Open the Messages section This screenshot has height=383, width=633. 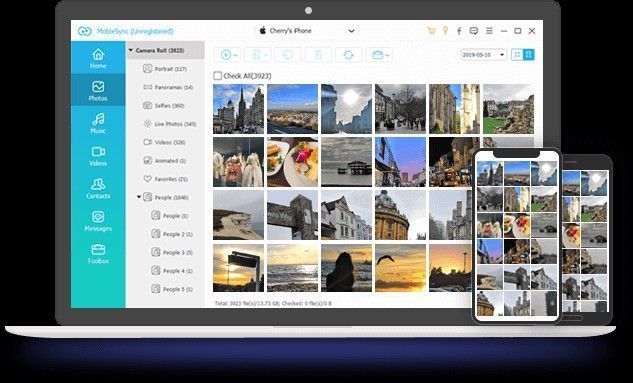[x=98, y=220]
